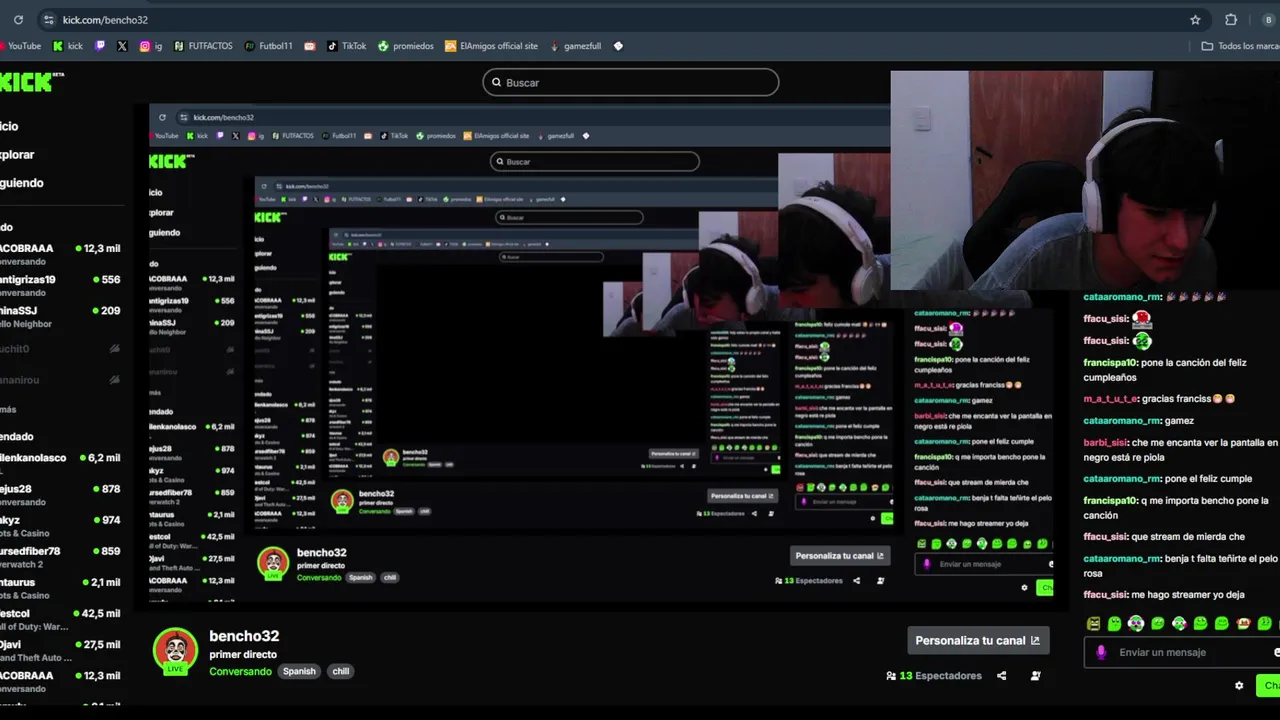The height and width of the screenshot is (720, 1280).
Task: Click Personaliza tu canal button
Action: [977, 640]
